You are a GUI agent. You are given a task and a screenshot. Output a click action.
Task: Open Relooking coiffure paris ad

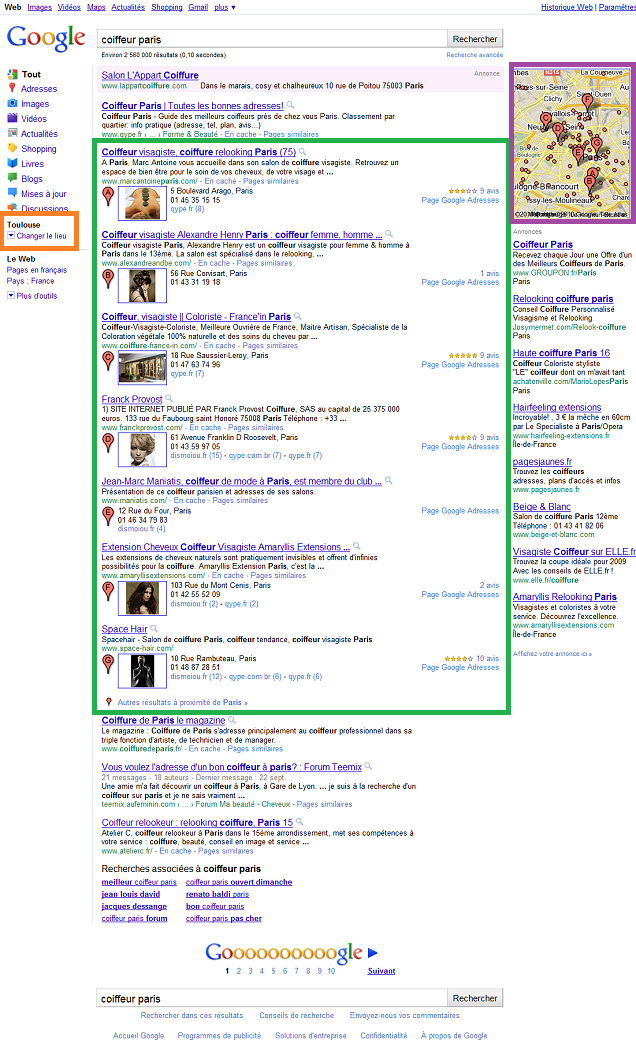point(563,298)
